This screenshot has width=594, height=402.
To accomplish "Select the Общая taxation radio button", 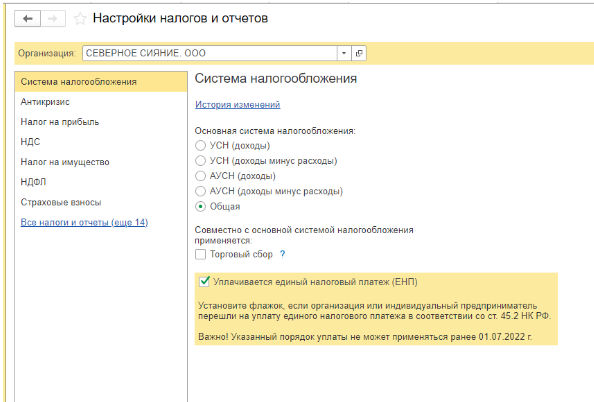I will click(200, 206).
